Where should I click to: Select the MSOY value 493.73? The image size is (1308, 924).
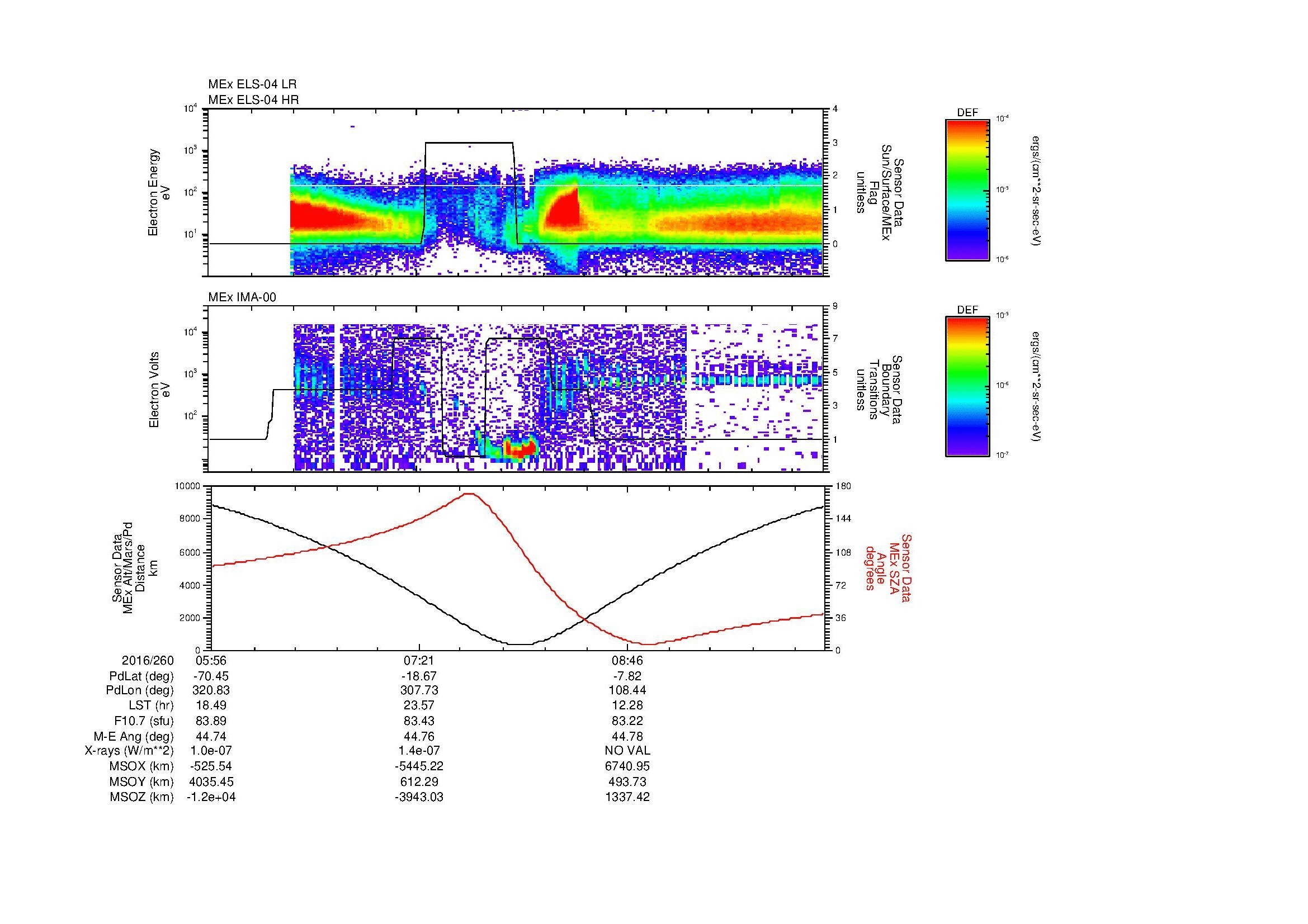627,781
